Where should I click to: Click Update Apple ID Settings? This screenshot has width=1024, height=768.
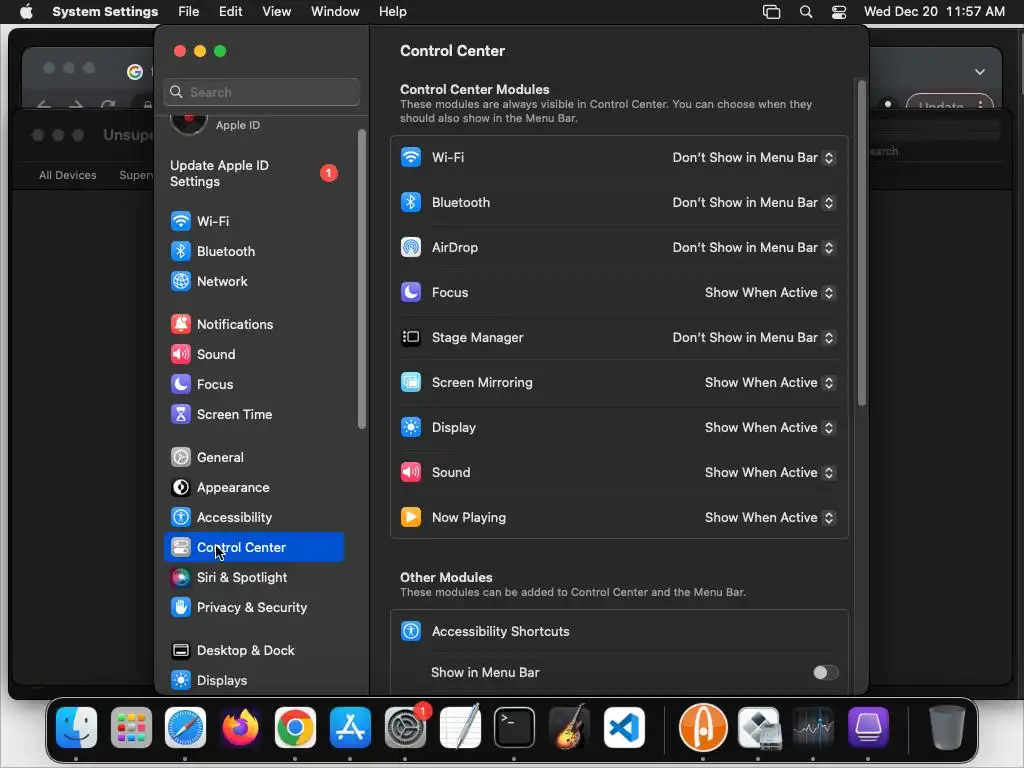tap(253, 173)
